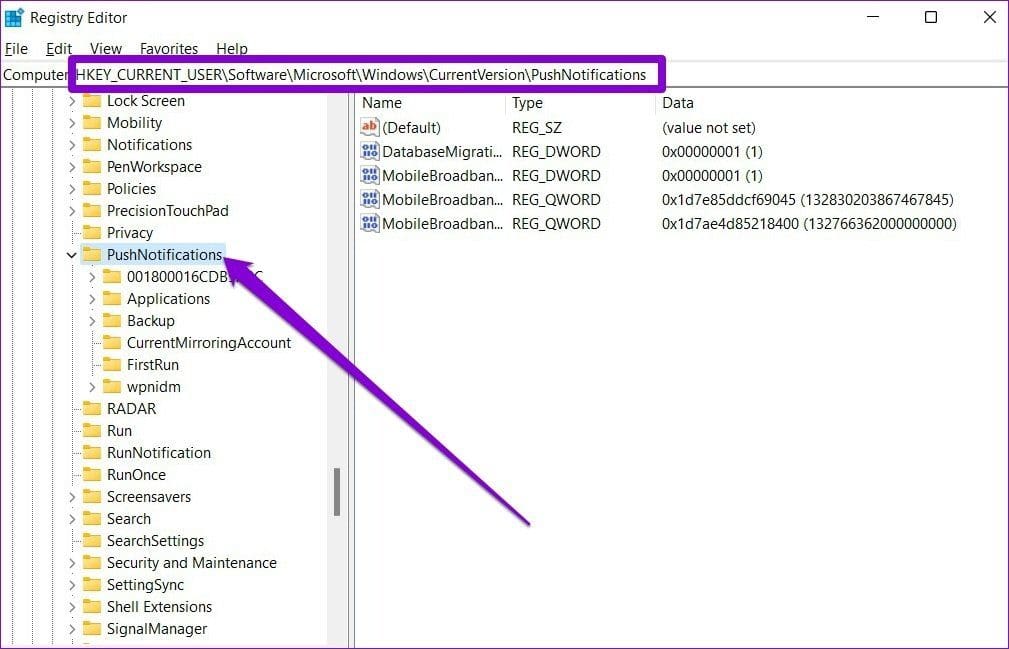Select the Screensavers tree item
The image size is (1009, 649).
coord(149,497)
